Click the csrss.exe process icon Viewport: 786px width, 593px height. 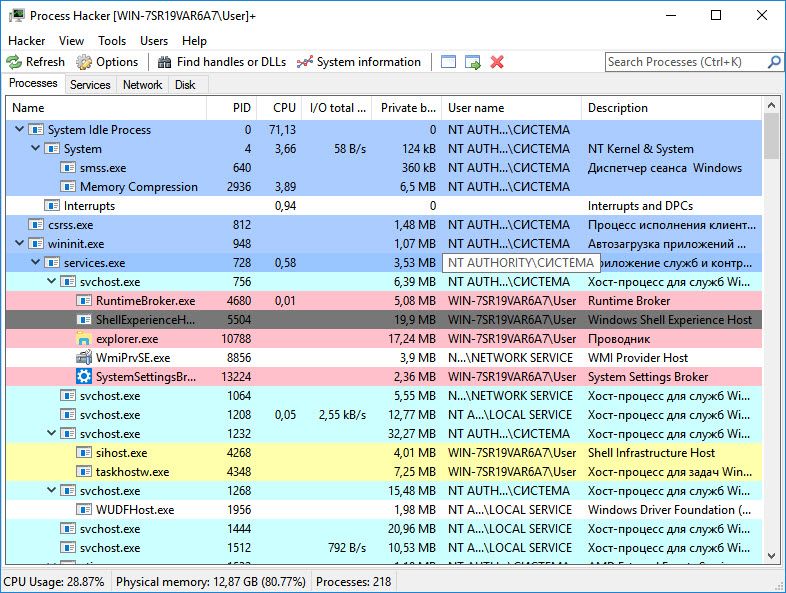(36, 225)
